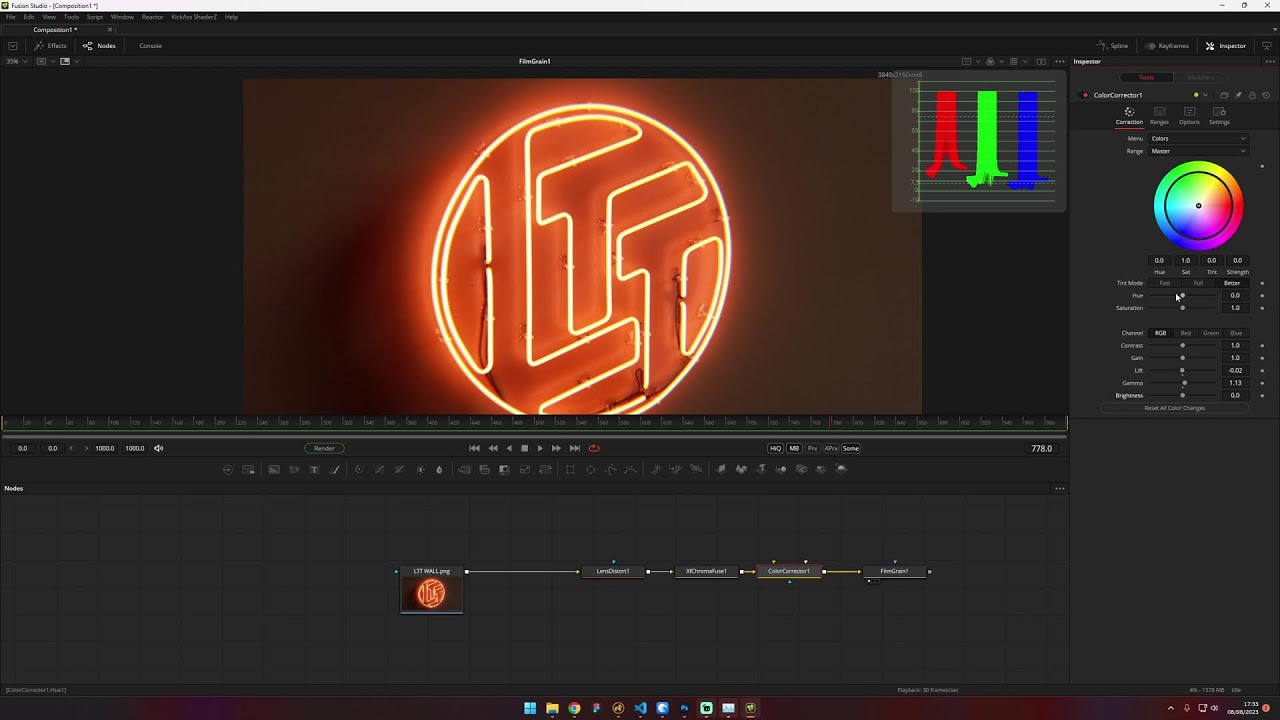Screen dimensions: 1280x720
Task: Open the Reactor menu
Action: (x=152, y=17)
